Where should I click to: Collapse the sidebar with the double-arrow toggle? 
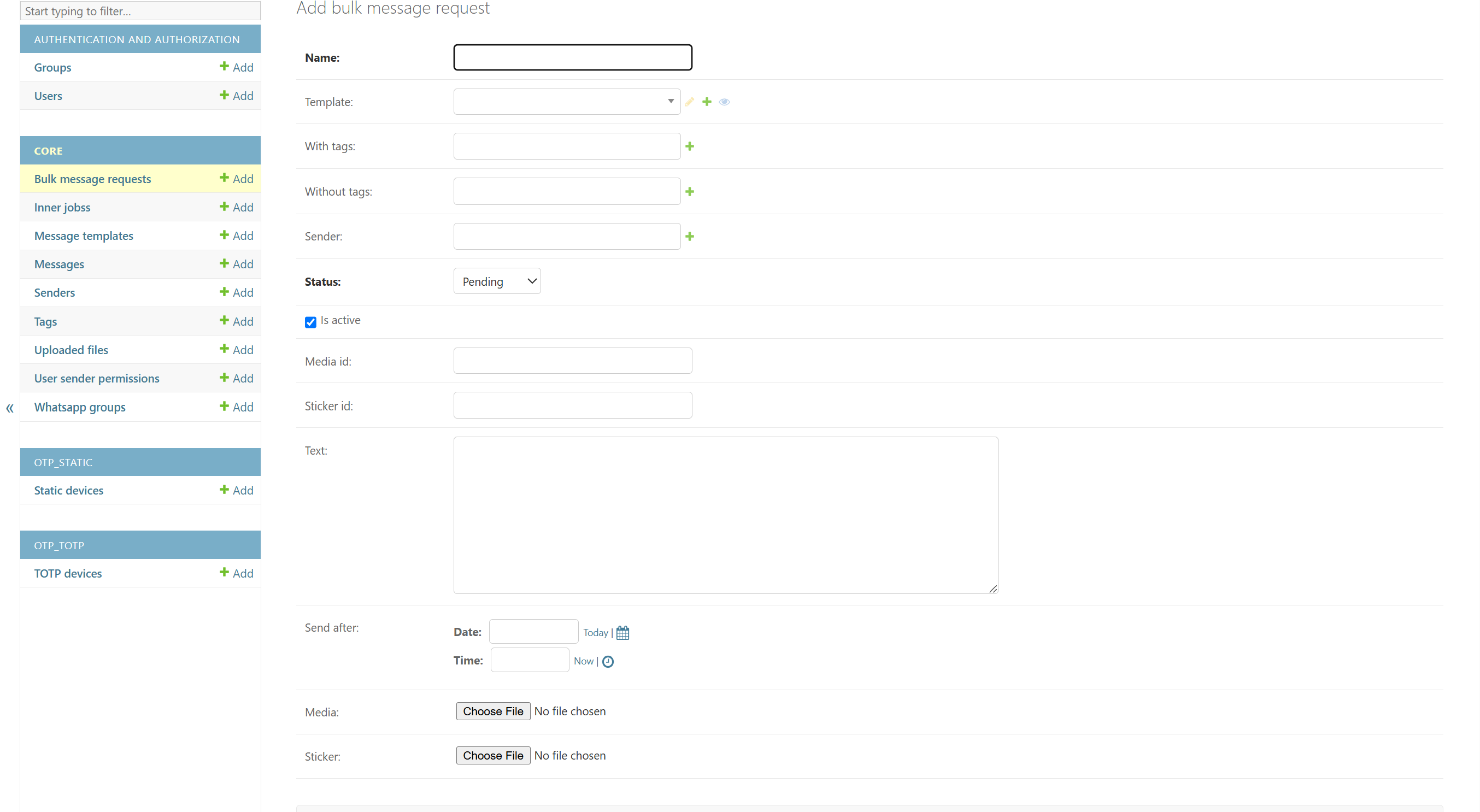coord(10,408)
